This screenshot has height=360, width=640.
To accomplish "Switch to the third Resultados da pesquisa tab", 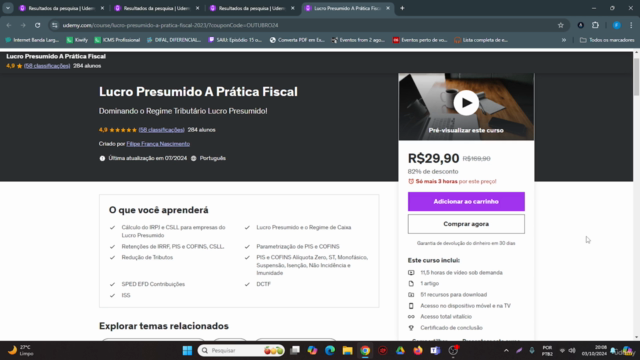I will tap(251, 8).
